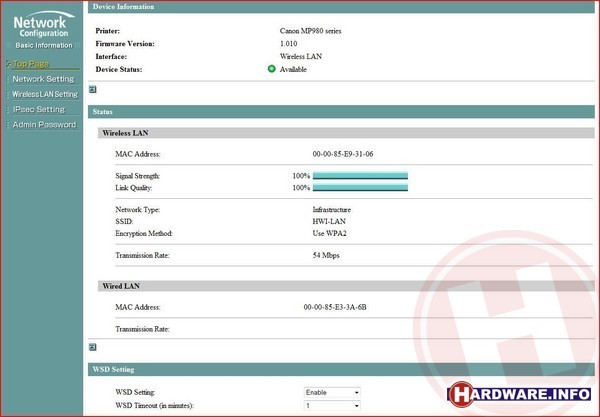Click the small top-of-page icon below Device Status
This screenshot has width=600, height=417.
(x=93, y=89)
